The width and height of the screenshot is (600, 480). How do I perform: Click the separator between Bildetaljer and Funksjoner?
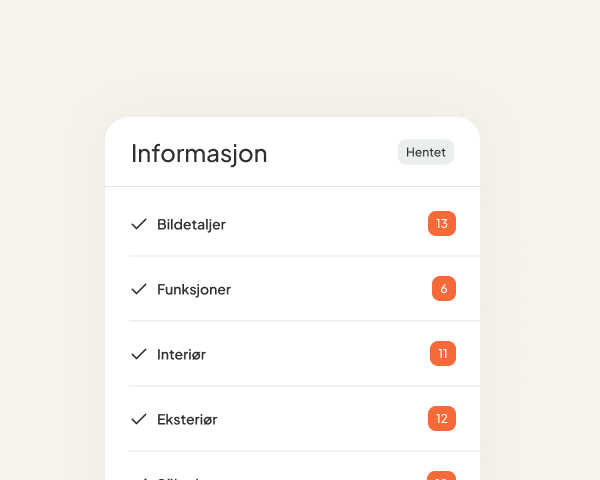tap(292, 256)
